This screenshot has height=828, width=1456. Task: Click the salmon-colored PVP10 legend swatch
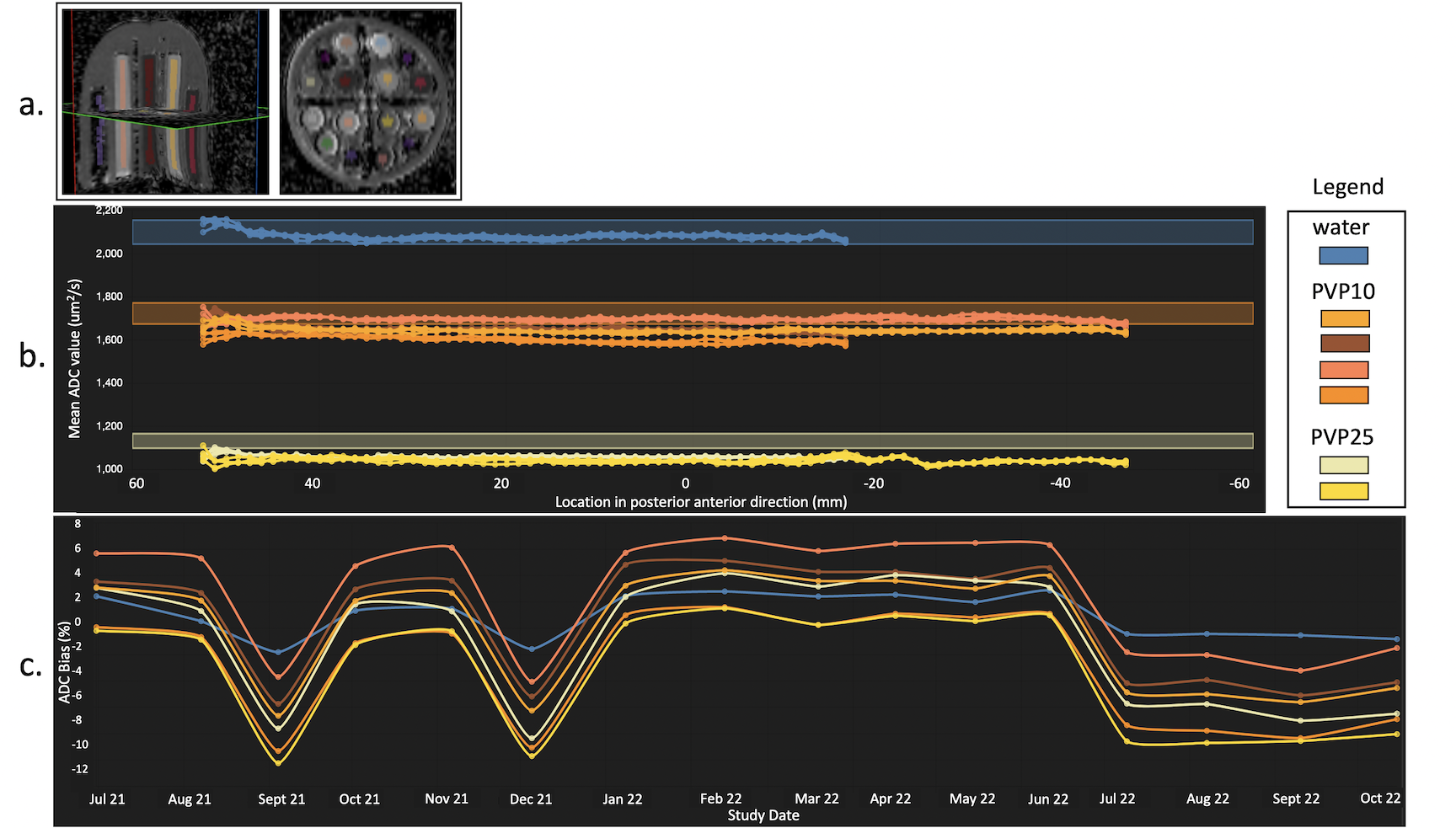[1344, 370]
